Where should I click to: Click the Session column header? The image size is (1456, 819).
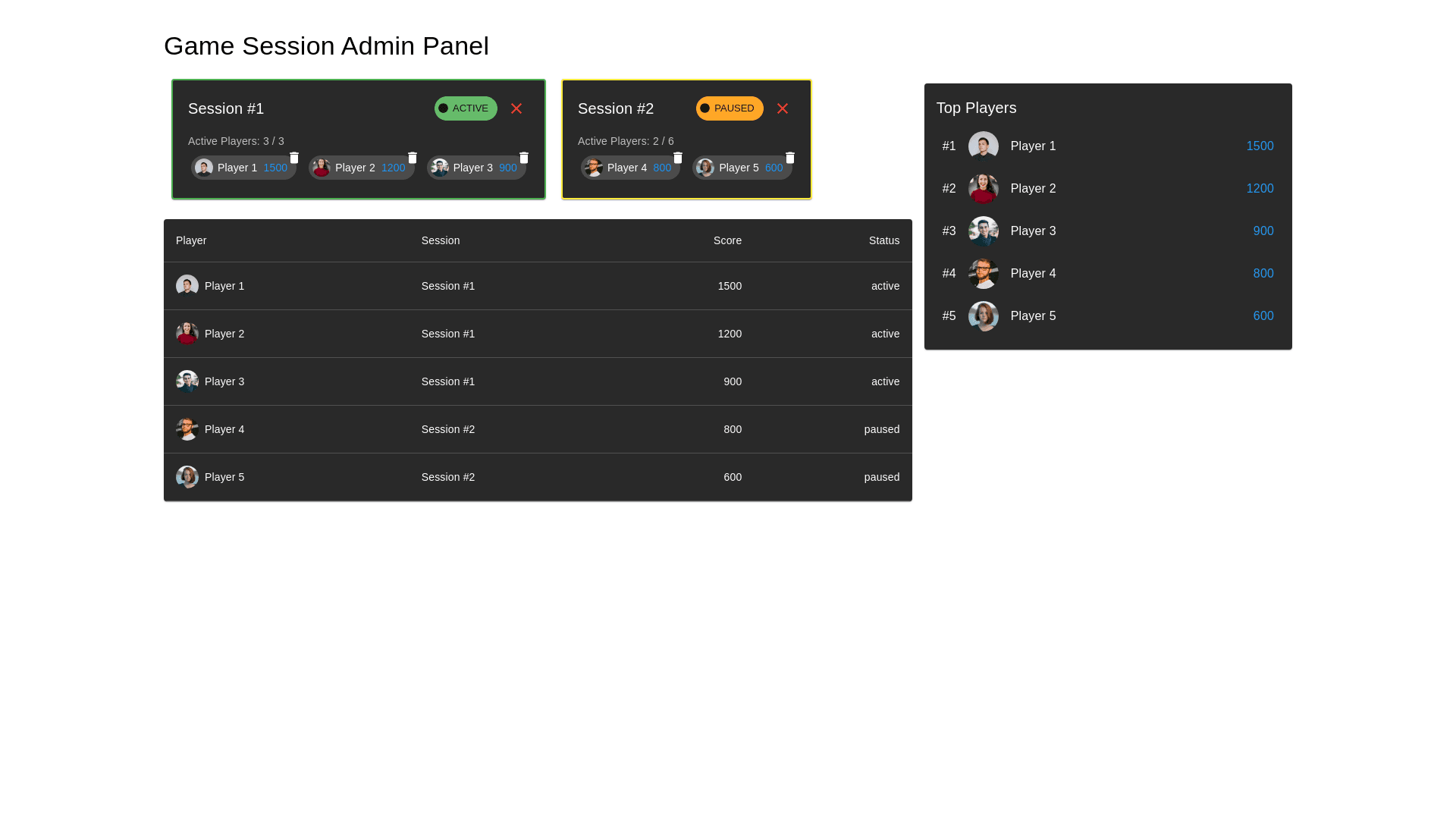coord(441,240)
